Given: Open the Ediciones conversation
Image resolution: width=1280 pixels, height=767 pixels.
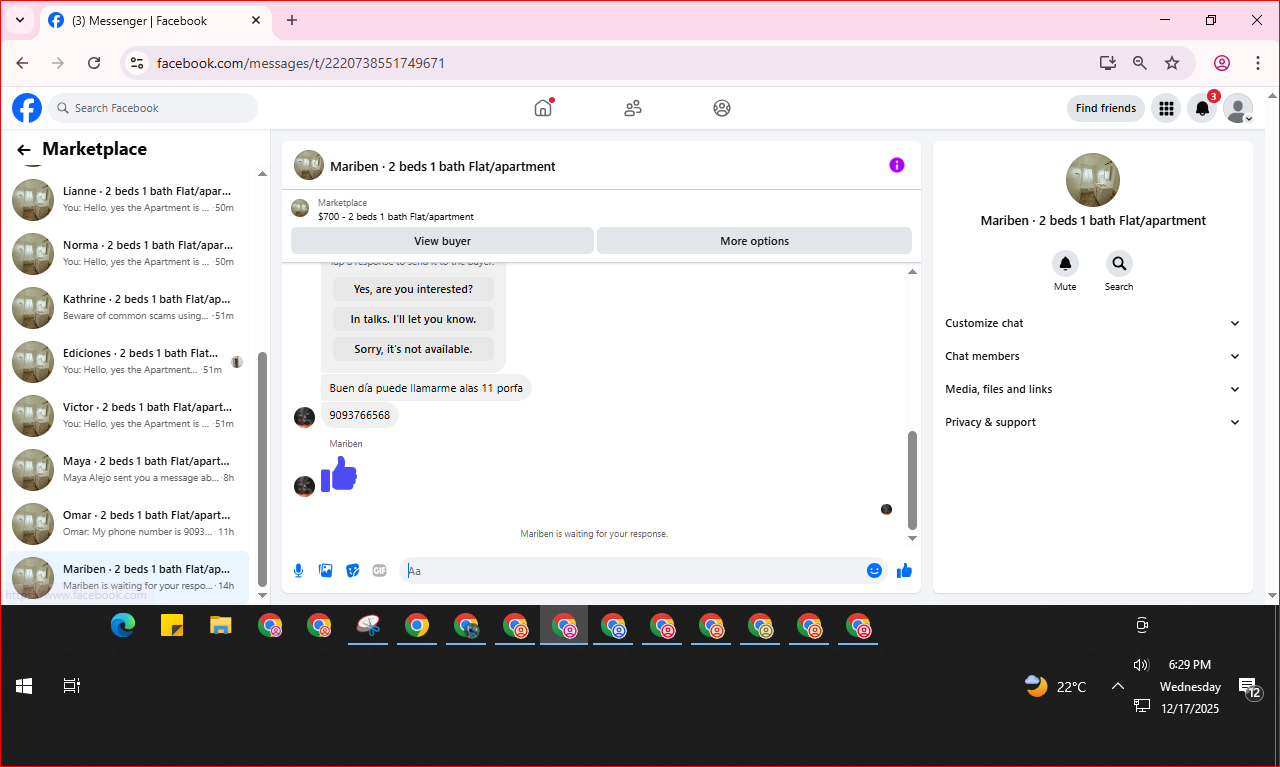Looking at the screenshot, I should coord(128,361).
